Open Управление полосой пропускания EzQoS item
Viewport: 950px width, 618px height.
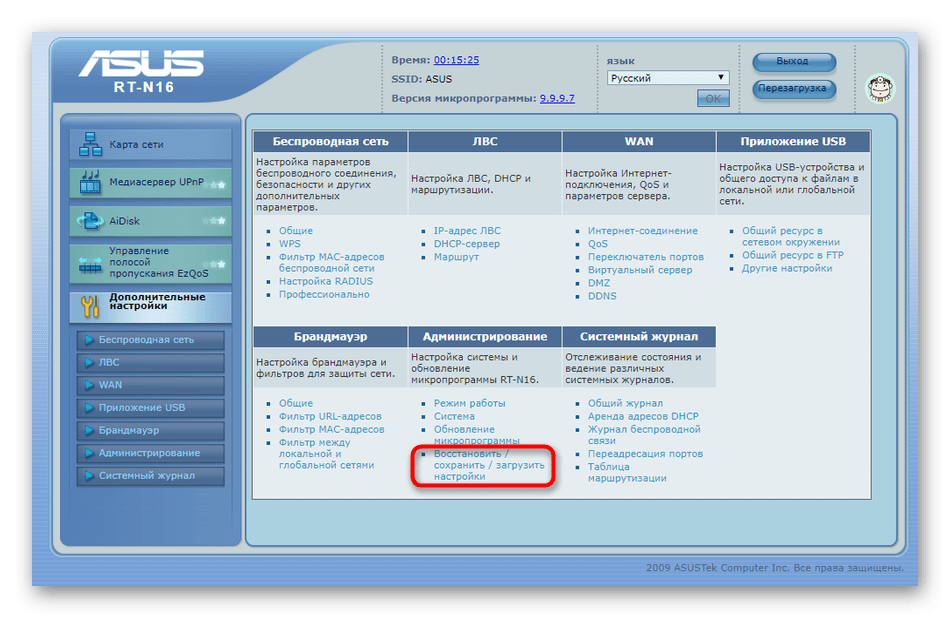pyautogui.click(x=150, y=263)
